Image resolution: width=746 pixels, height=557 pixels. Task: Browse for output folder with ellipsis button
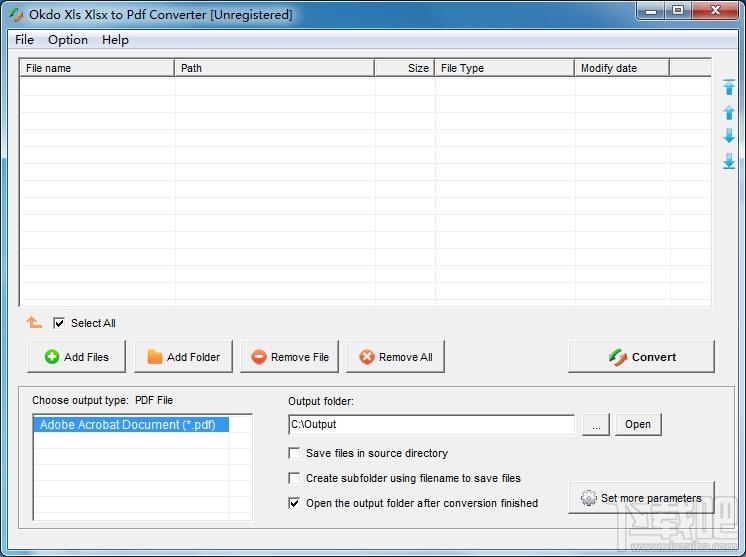tap(596, 424)
